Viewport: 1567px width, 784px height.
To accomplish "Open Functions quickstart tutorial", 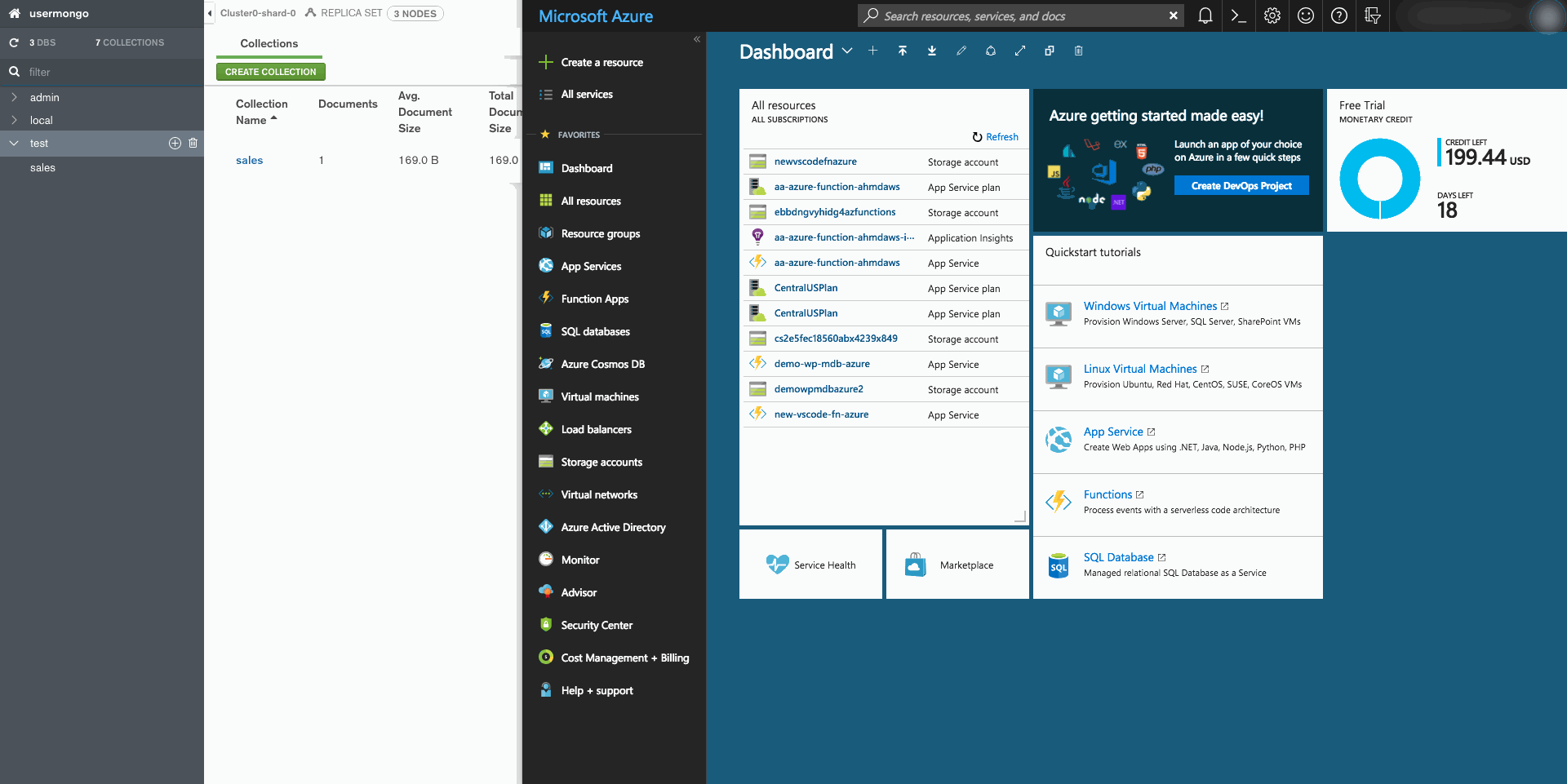I will [x=1108, y=494].
